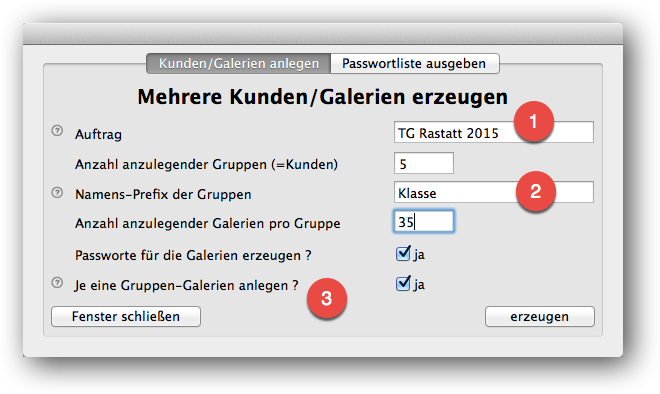
Task: Uncheck Passworte für die Galerien erzeugen checkbox
Action: (x=403, y=253)
